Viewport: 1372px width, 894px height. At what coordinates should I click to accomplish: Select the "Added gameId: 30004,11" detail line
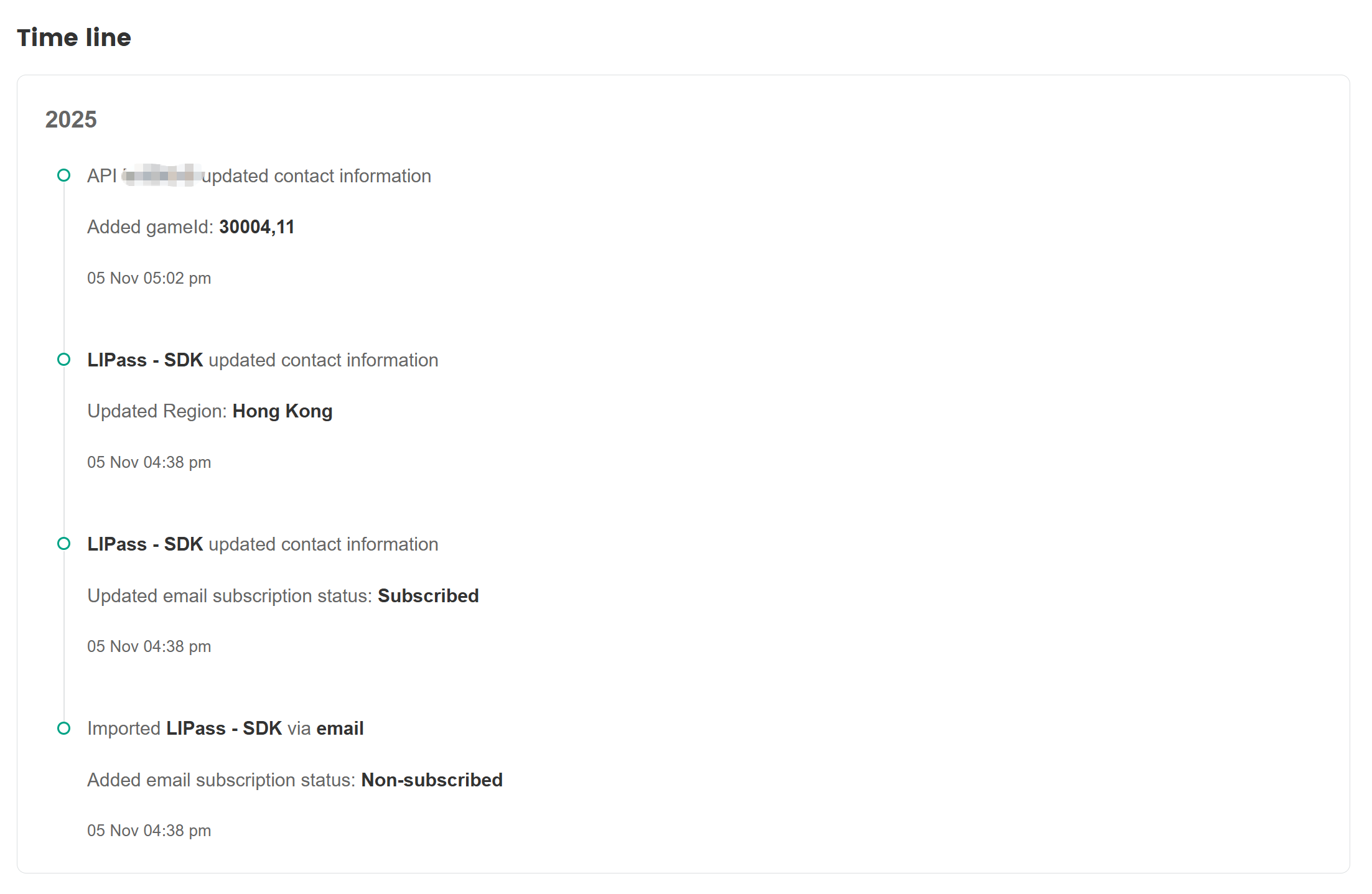190,227
